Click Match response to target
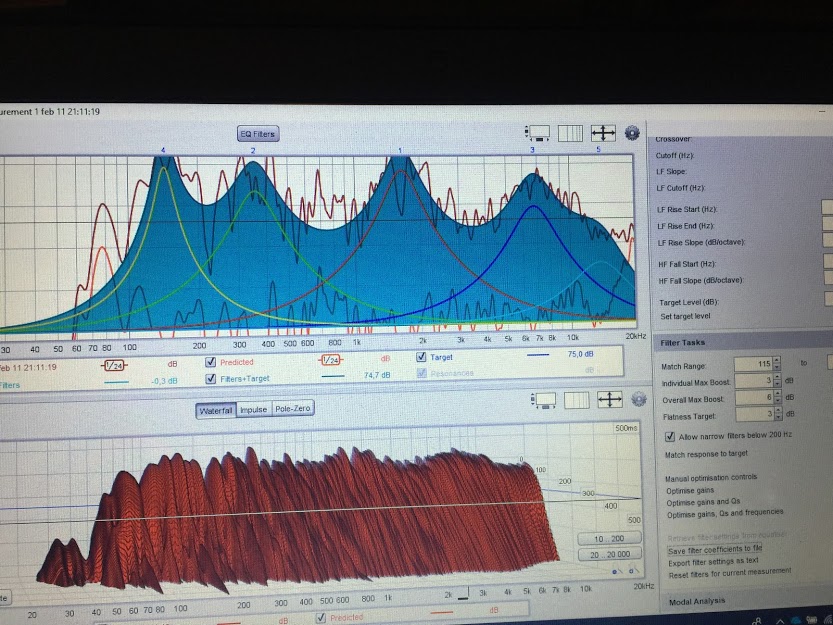Screen dimensions: 833x625 pyautogui.click(x=706, y=454)
